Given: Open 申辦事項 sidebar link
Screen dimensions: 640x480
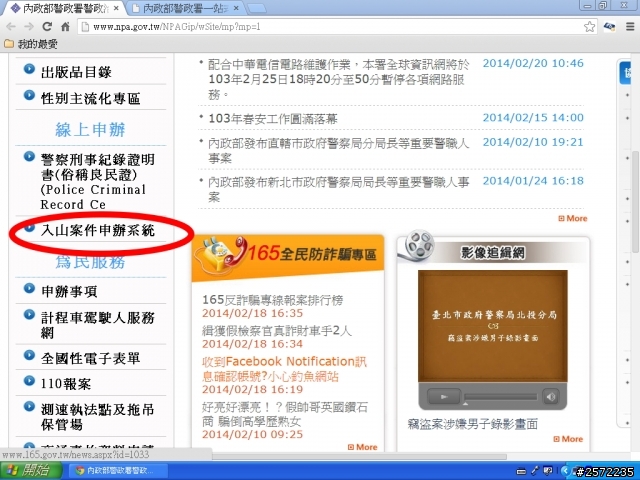Looking at the screenshot, I should click(69, 291).
